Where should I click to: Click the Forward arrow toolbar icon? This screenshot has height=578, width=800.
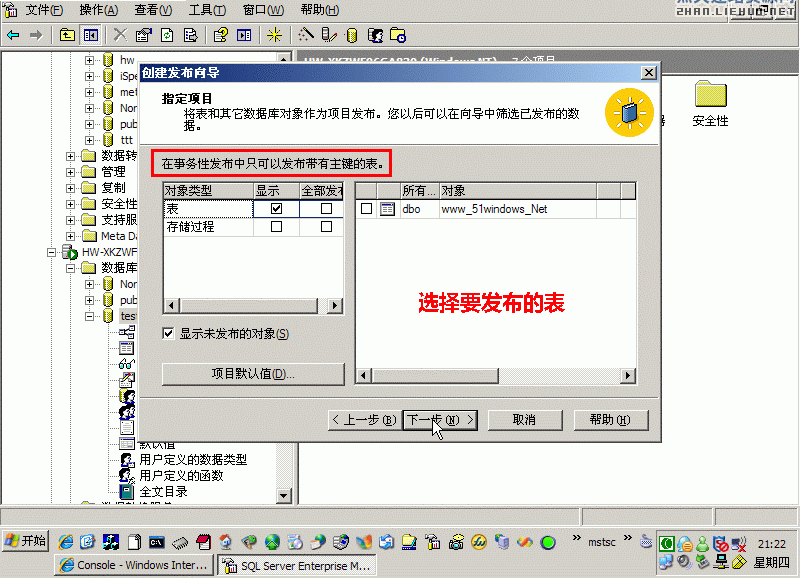click(x=36, y=35)
